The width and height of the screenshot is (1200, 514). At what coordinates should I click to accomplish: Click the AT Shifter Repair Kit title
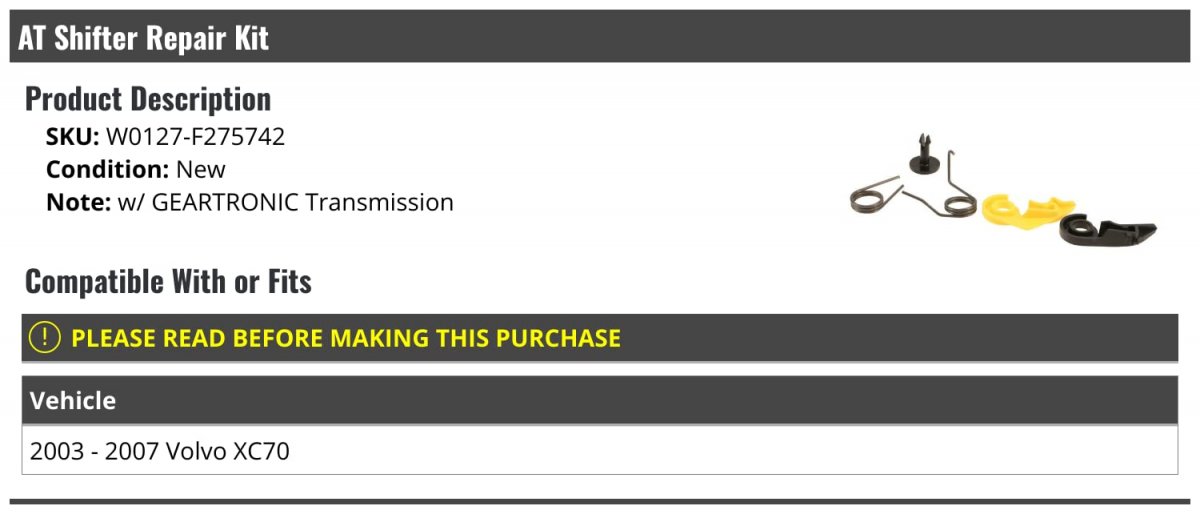[143, 38]
